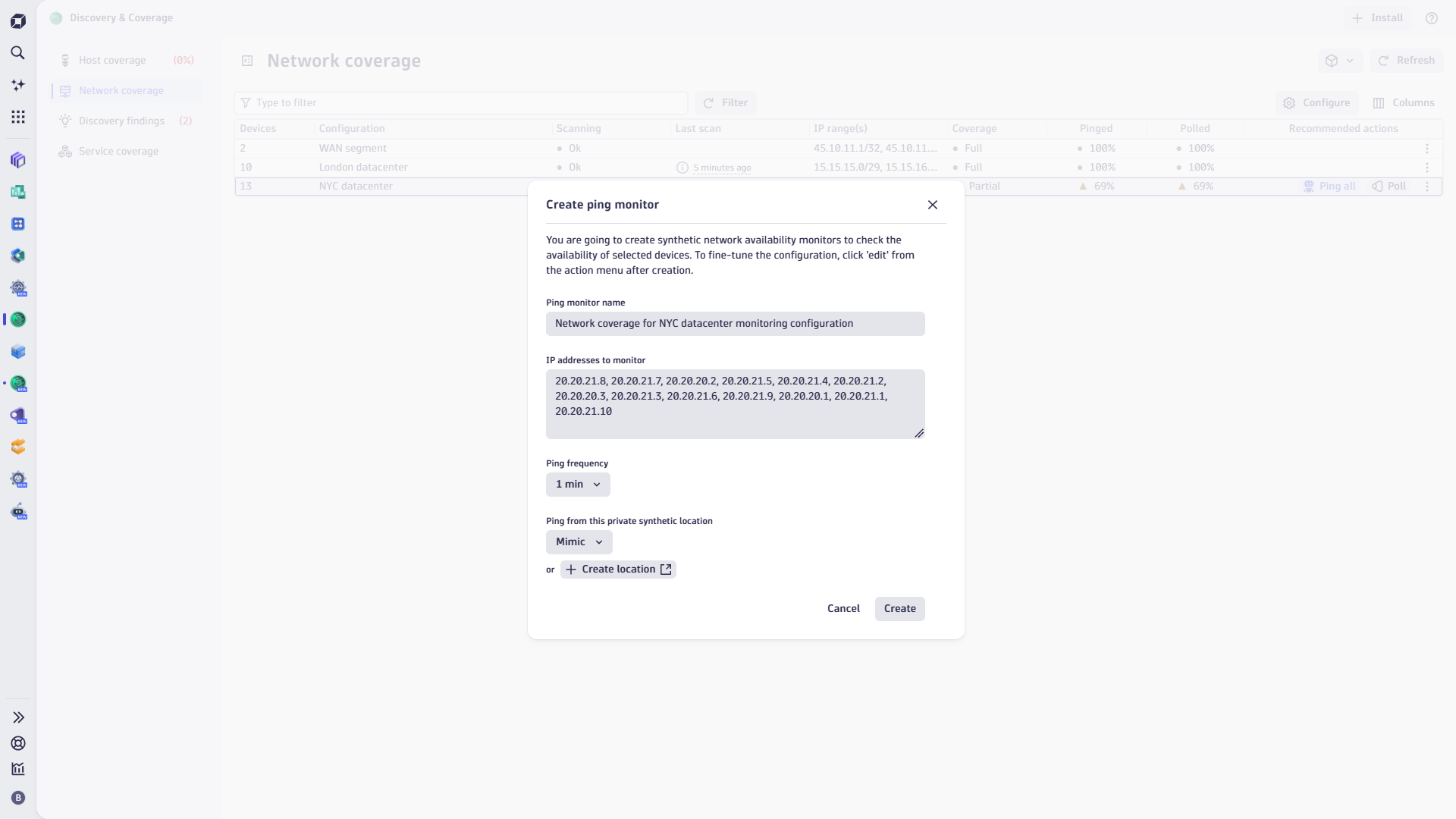Click the Create button in dialog
1456x819 pixels.
[x=899, y=609]
